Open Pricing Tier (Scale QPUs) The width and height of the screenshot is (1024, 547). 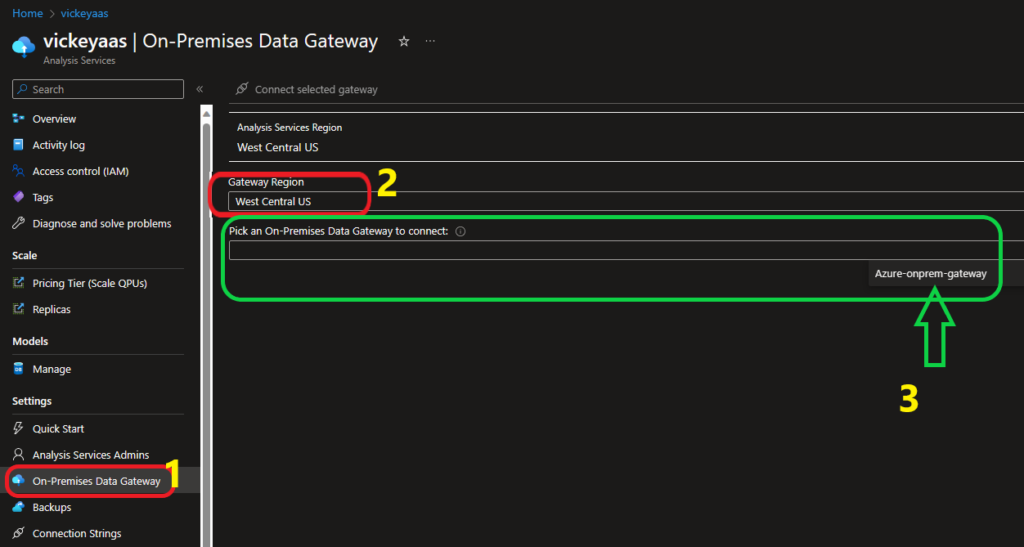click(x=89, y=283)
